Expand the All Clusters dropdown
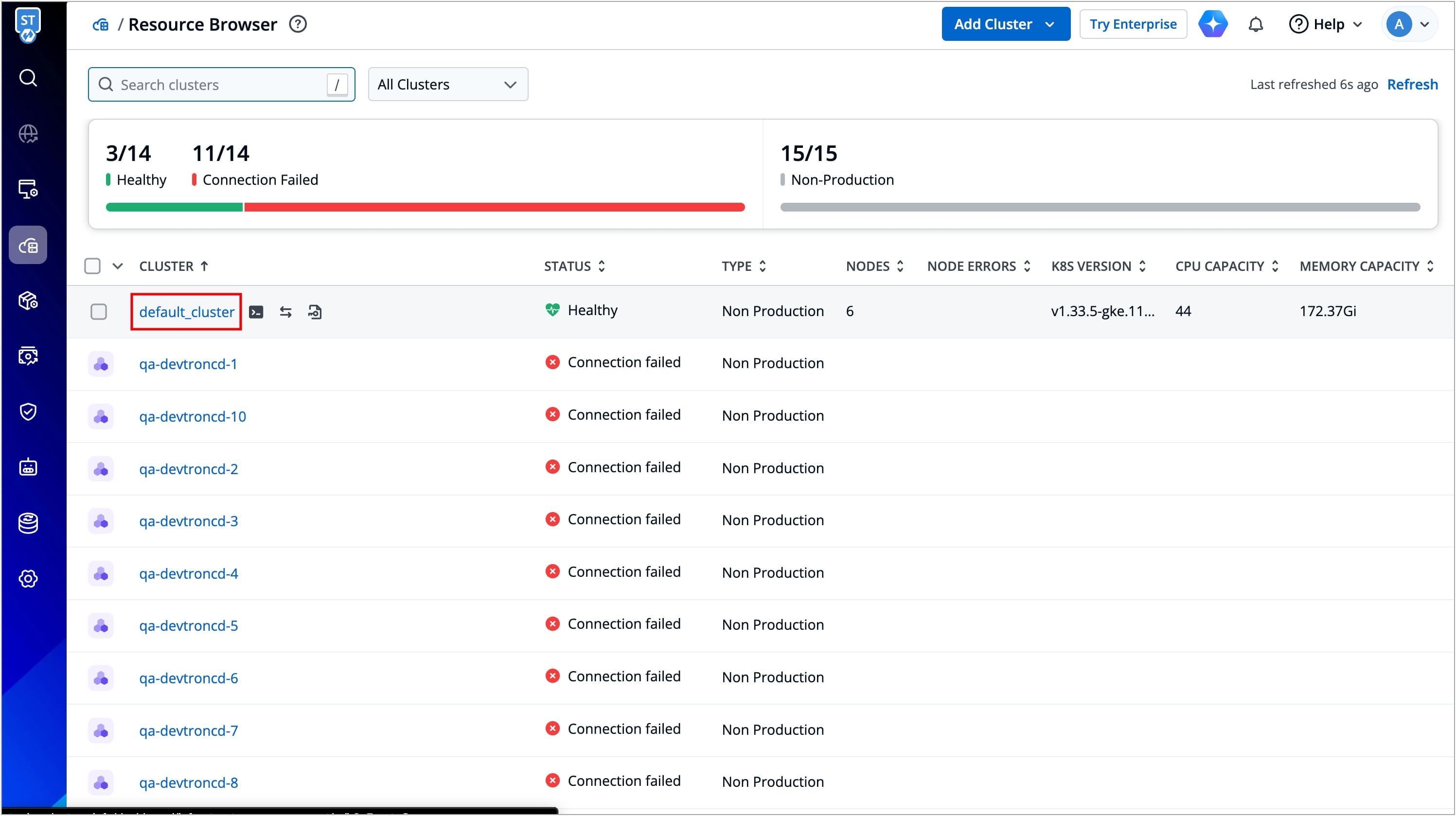 click(x=448, y=85)
